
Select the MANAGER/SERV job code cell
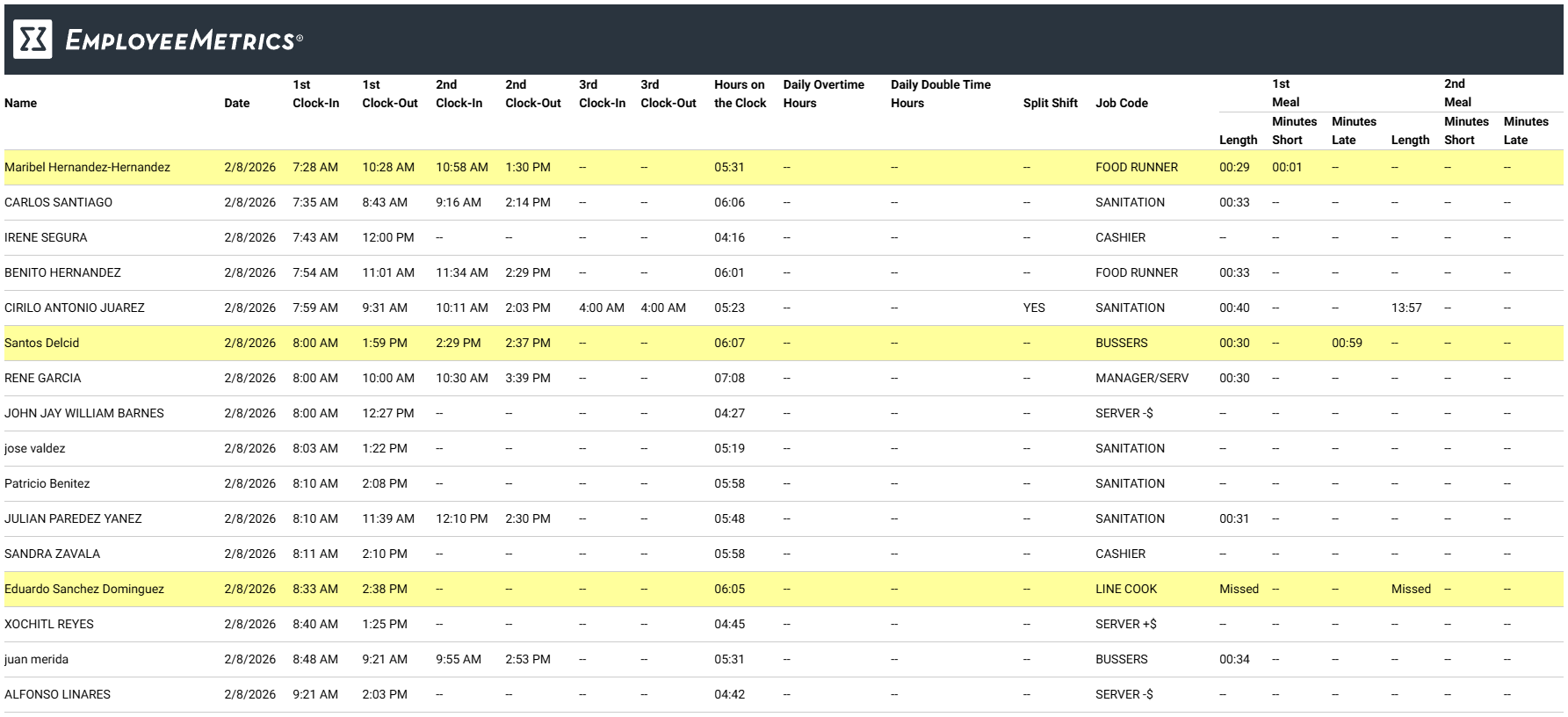click(1141, 378)
